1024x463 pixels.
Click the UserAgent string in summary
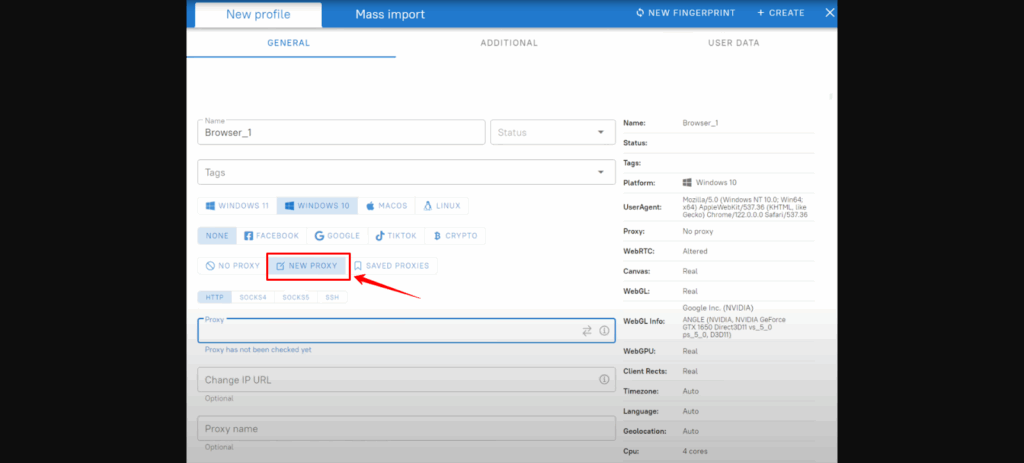pos(745,207)
